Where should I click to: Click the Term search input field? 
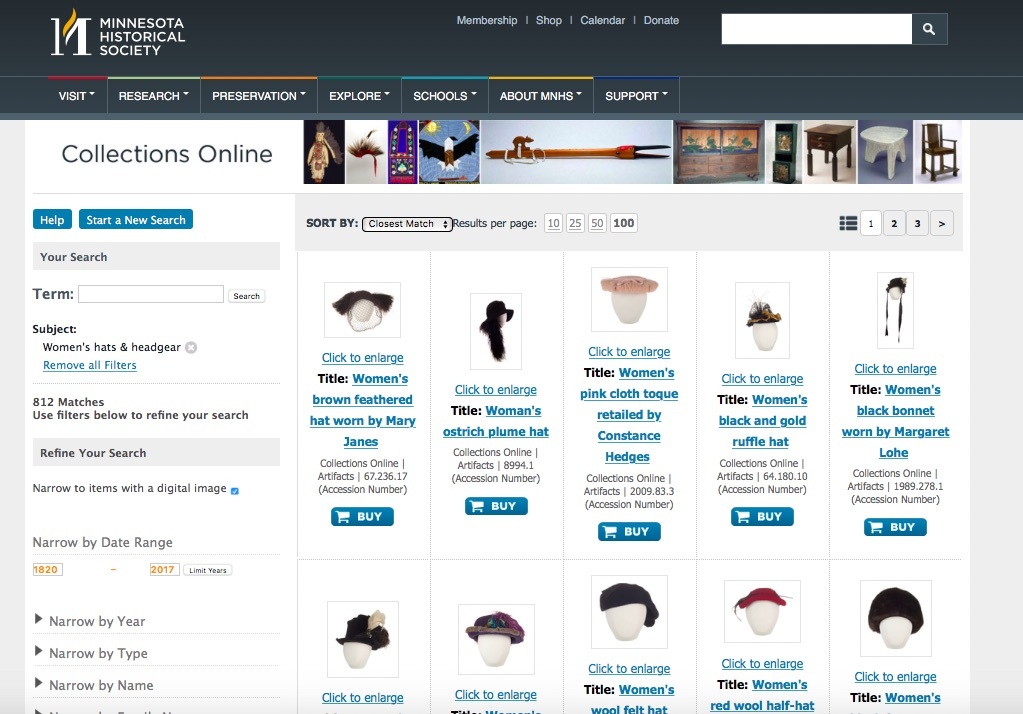pyautogui.click(x=151, y=294)
